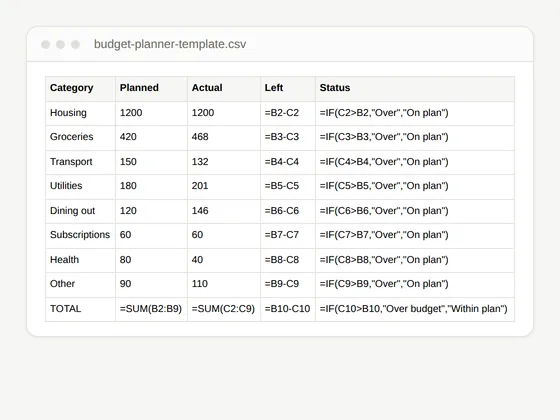The width and height of the screenshot is (560, 420).
Task: Select the =IF(C8>B8 status formula
Action: click(x=415, y=260)
